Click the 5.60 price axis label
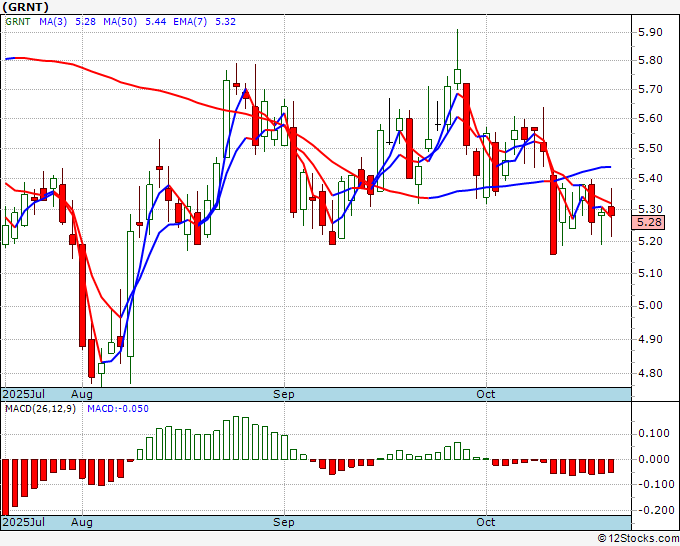 tap(650, 118)
